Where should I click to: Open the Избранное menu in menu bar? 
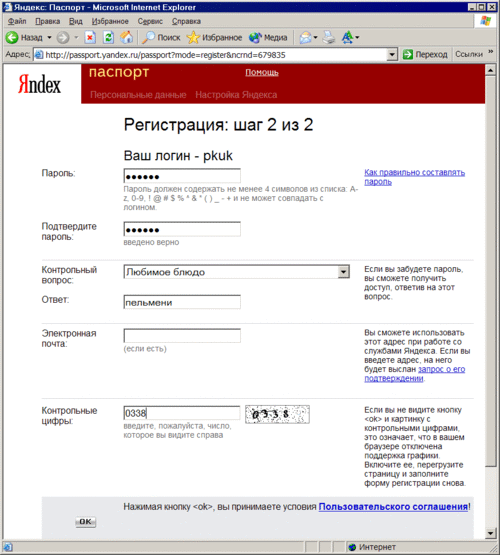(110, 21)
